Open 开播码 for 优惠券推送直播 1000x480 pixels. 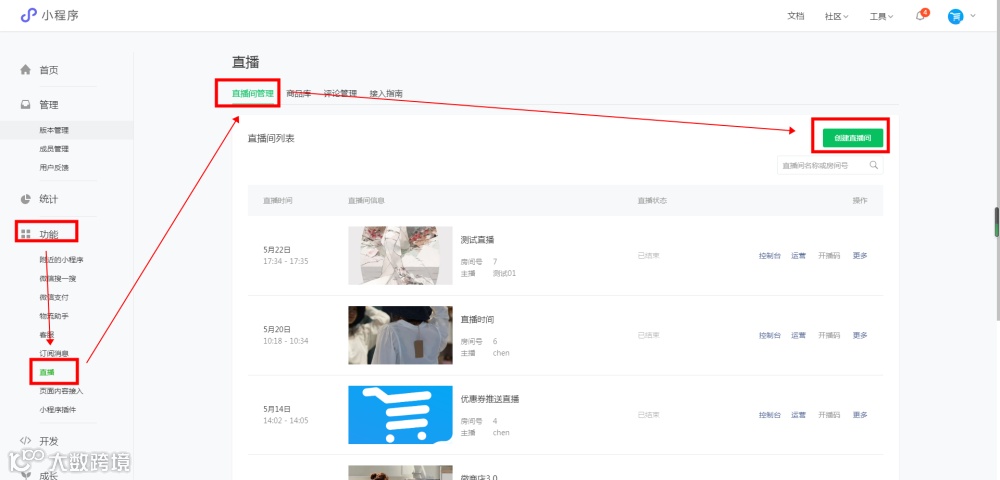click(829, 415)
